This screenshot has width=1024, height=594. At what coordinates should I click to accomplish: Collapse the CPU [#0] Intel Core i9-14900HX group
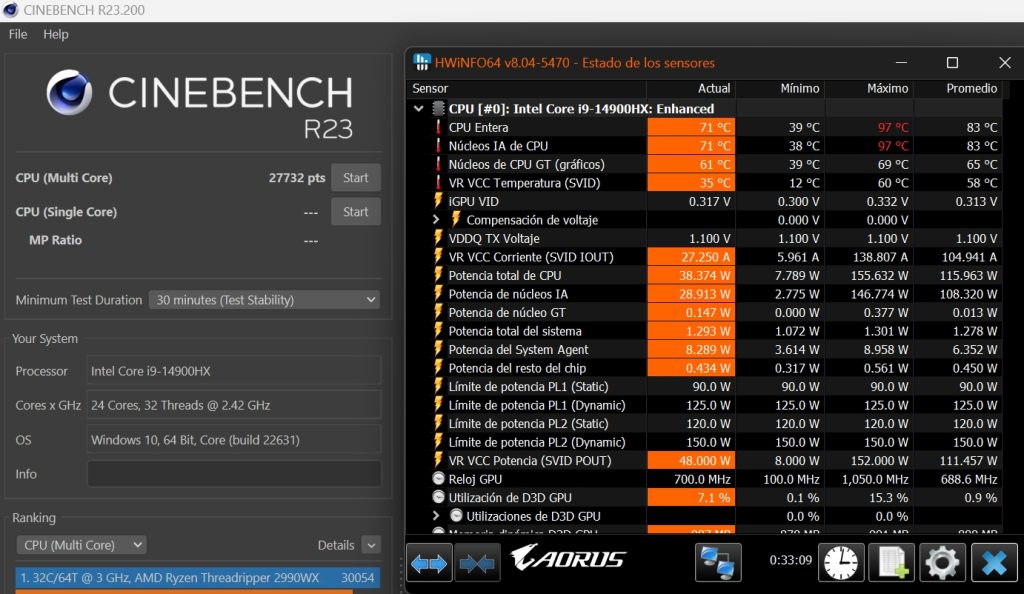[x=419, y=108]
